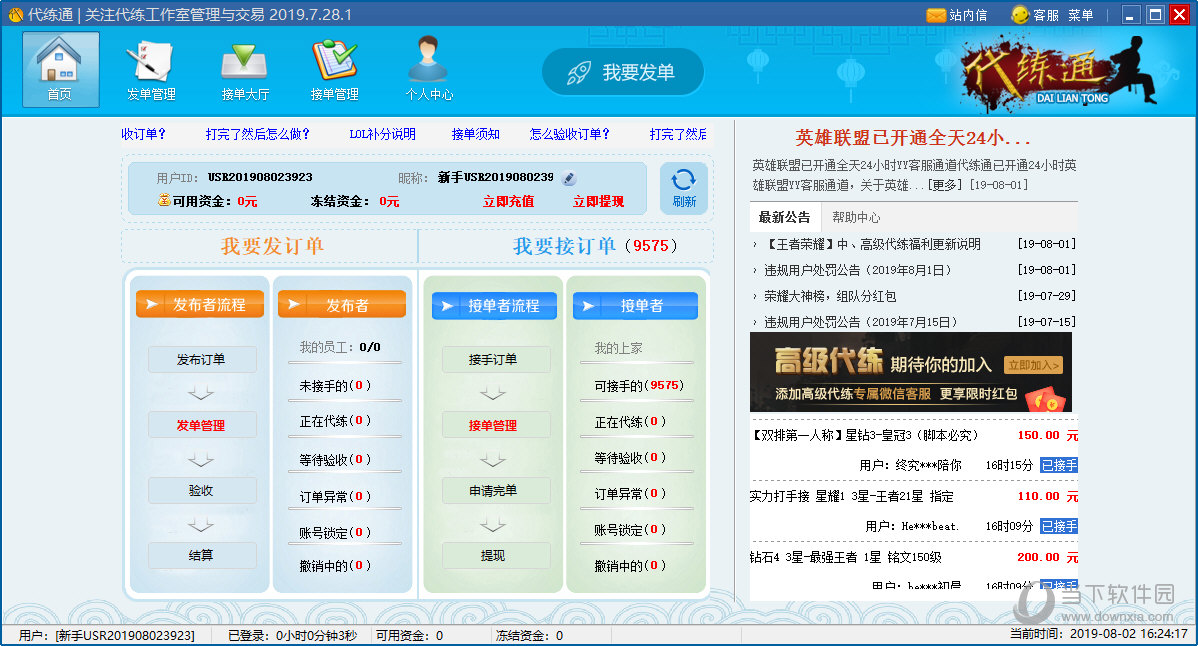Click the 立即充值 link

(x=508, y=202)
